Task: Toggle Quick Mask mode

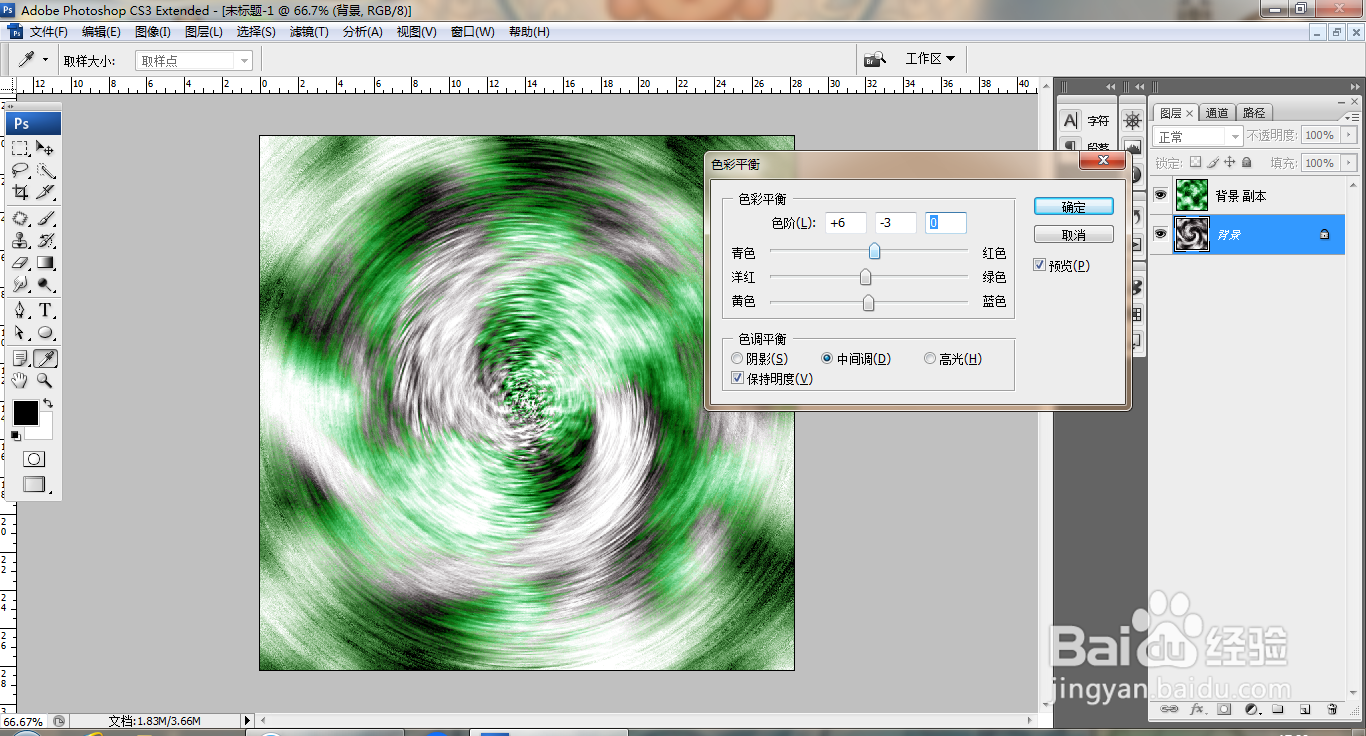Action: coord(34,459)
